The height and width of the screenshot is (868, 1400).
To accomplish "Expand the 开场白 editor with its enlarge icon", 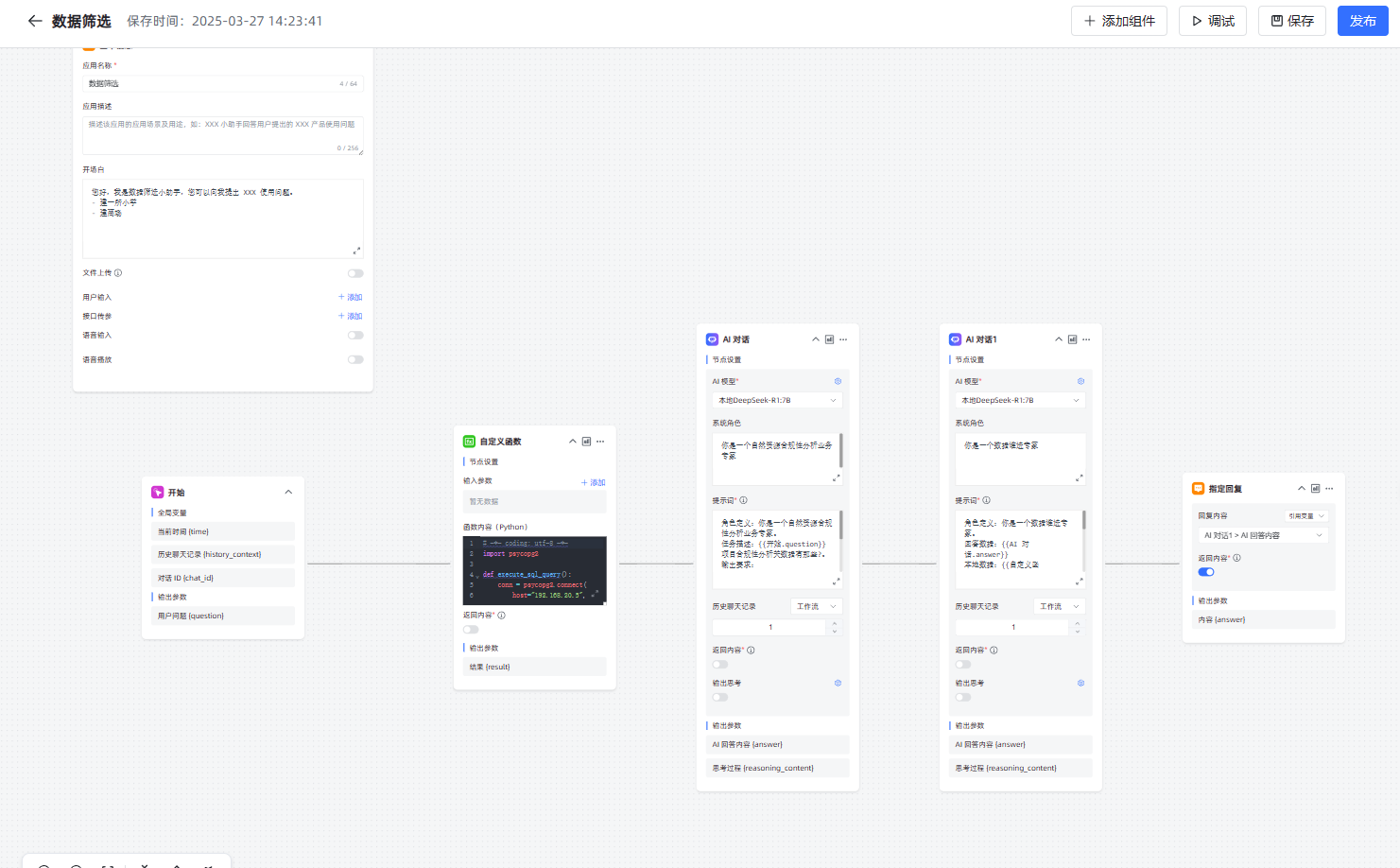I will pos(356,251).
